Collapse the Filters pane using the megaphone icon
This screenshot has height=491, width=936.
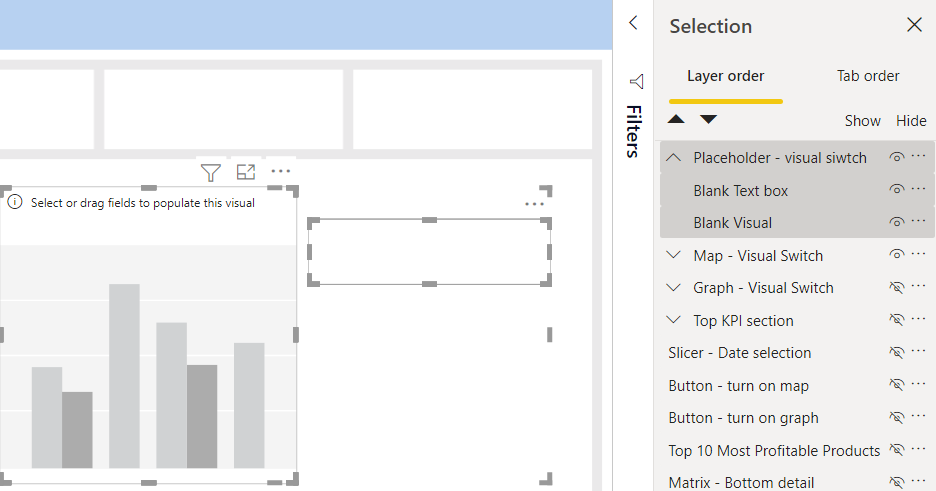tap(637, 82)
